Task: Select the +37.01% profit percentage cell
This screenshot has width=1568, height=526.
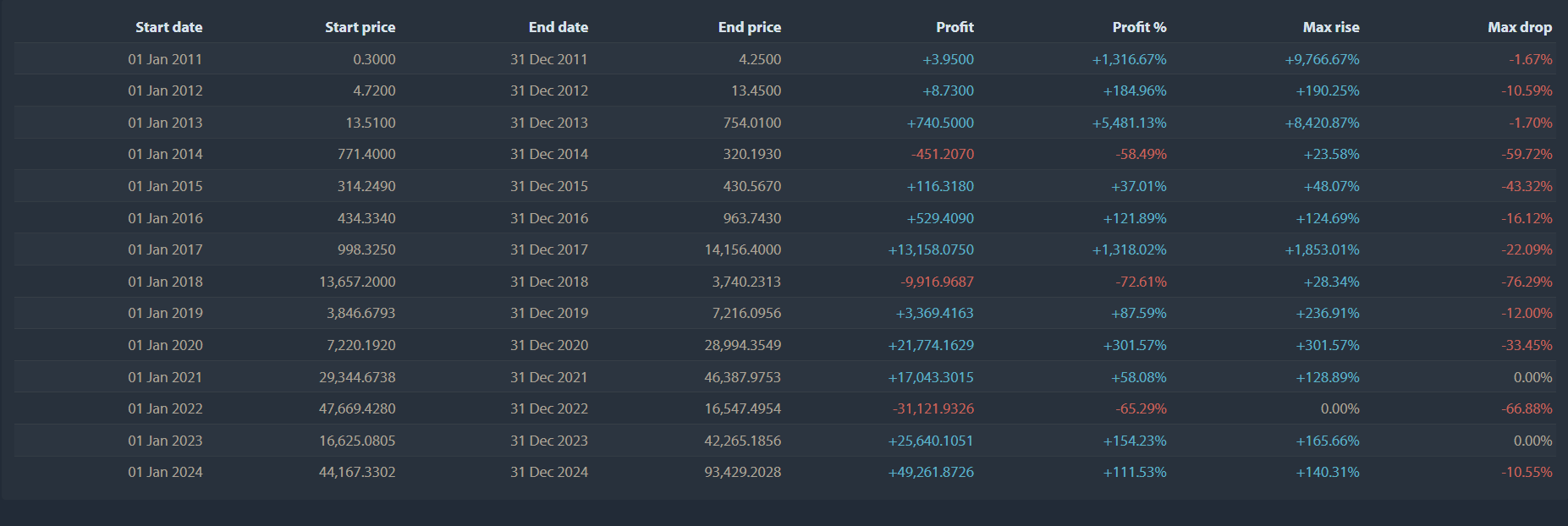Action: 1138,186
